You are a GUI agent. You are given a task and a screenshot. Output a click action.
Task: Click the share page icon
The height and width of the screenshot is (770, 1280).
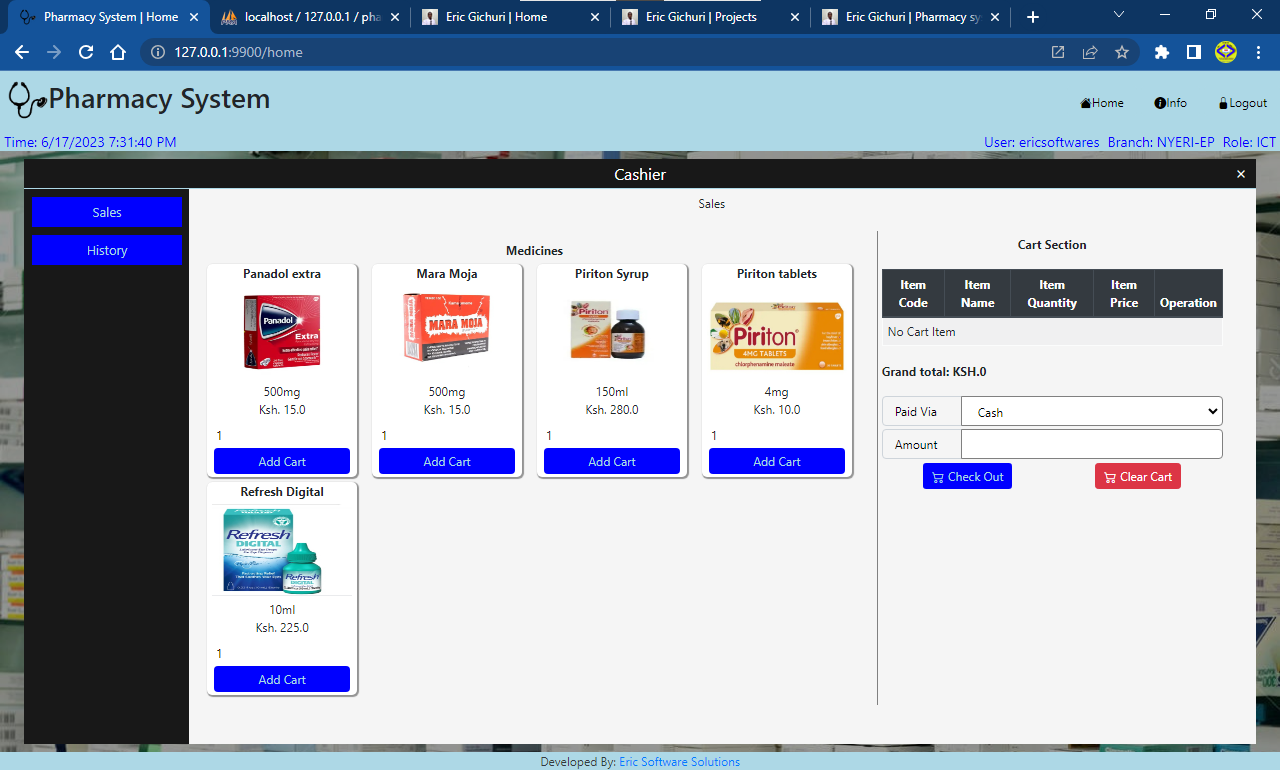coord(1090,52)
